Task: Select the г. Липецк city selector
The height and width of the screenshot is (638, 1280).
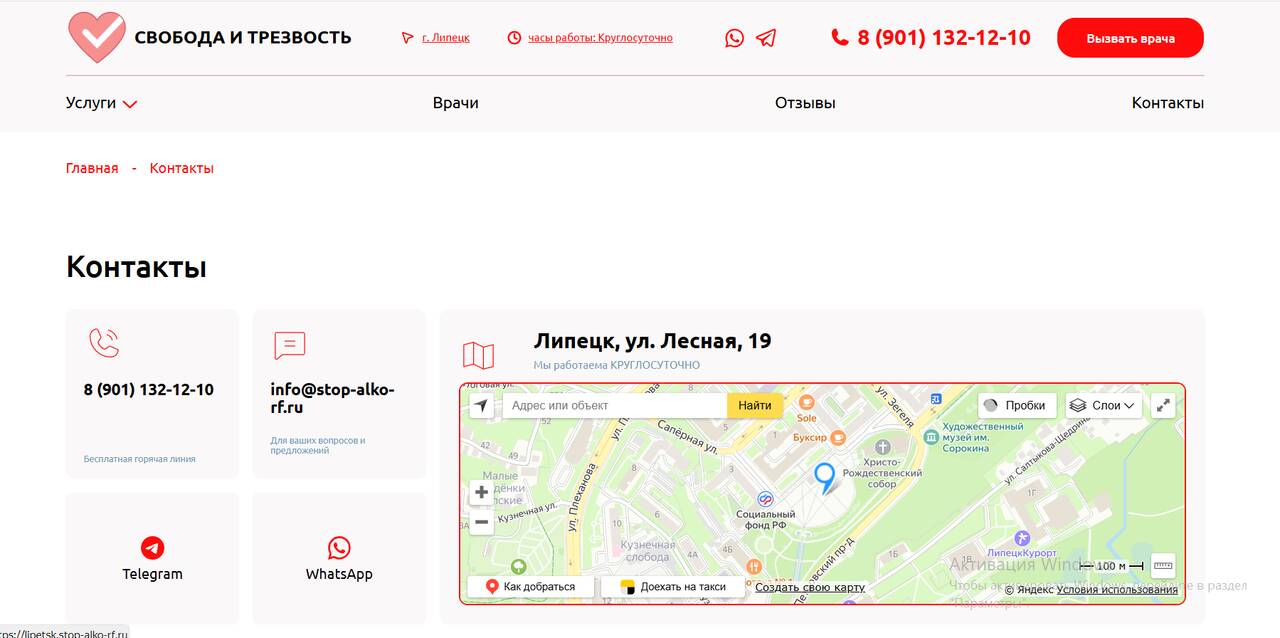Action: point(445,38)
